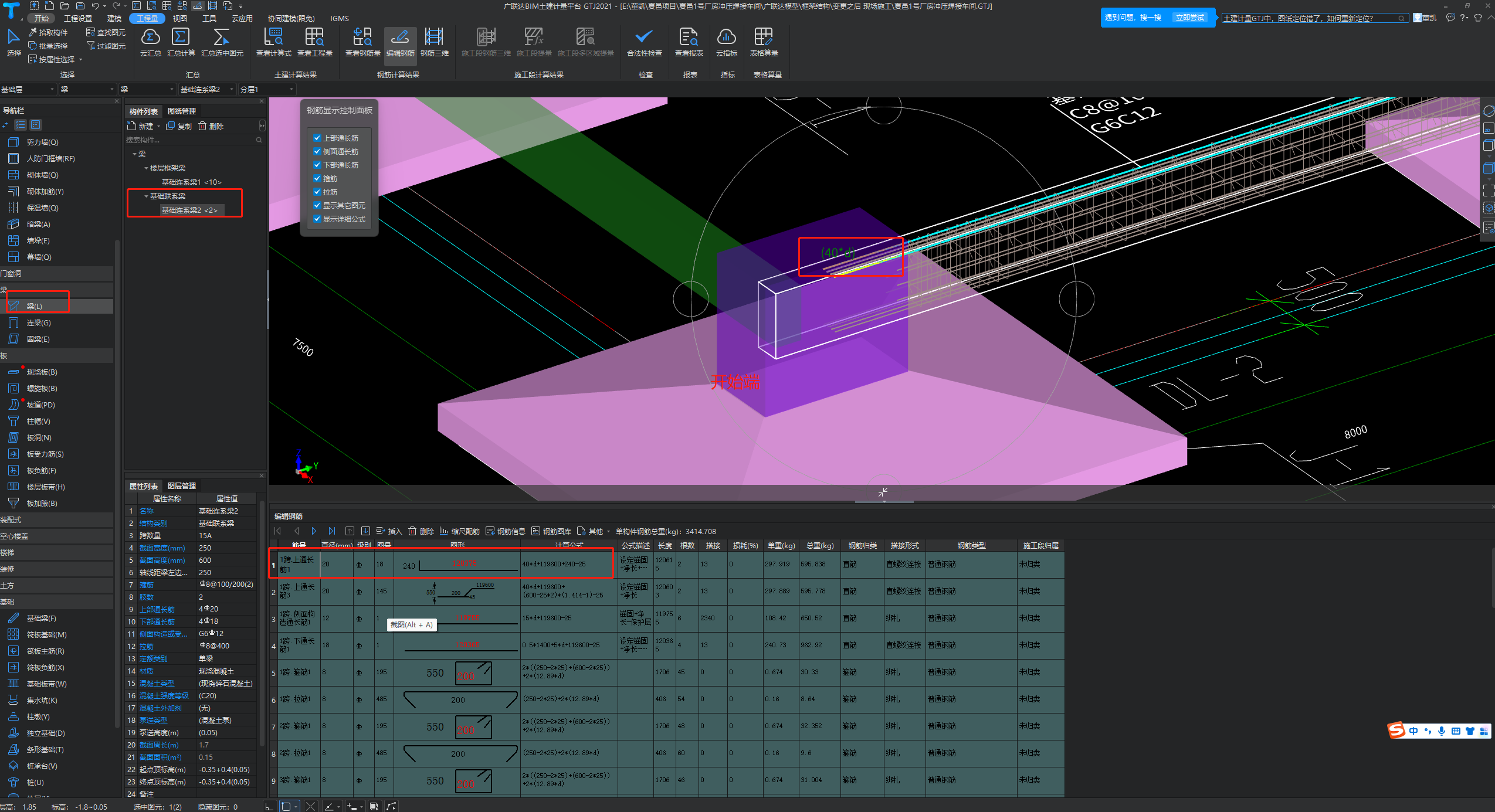Viewport: 1495px width, 812px height.
Task: Collapse the 基础联系梁 tree node
Action: [x=146, y=196]
